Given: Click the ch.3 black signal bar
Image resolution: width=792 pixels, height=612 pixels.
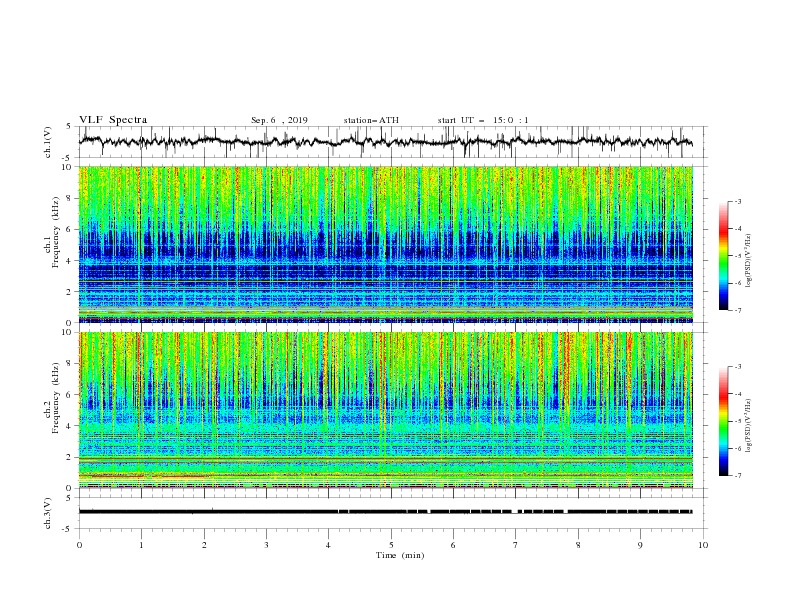Looking at the screenshot, I should click(385, 512).
